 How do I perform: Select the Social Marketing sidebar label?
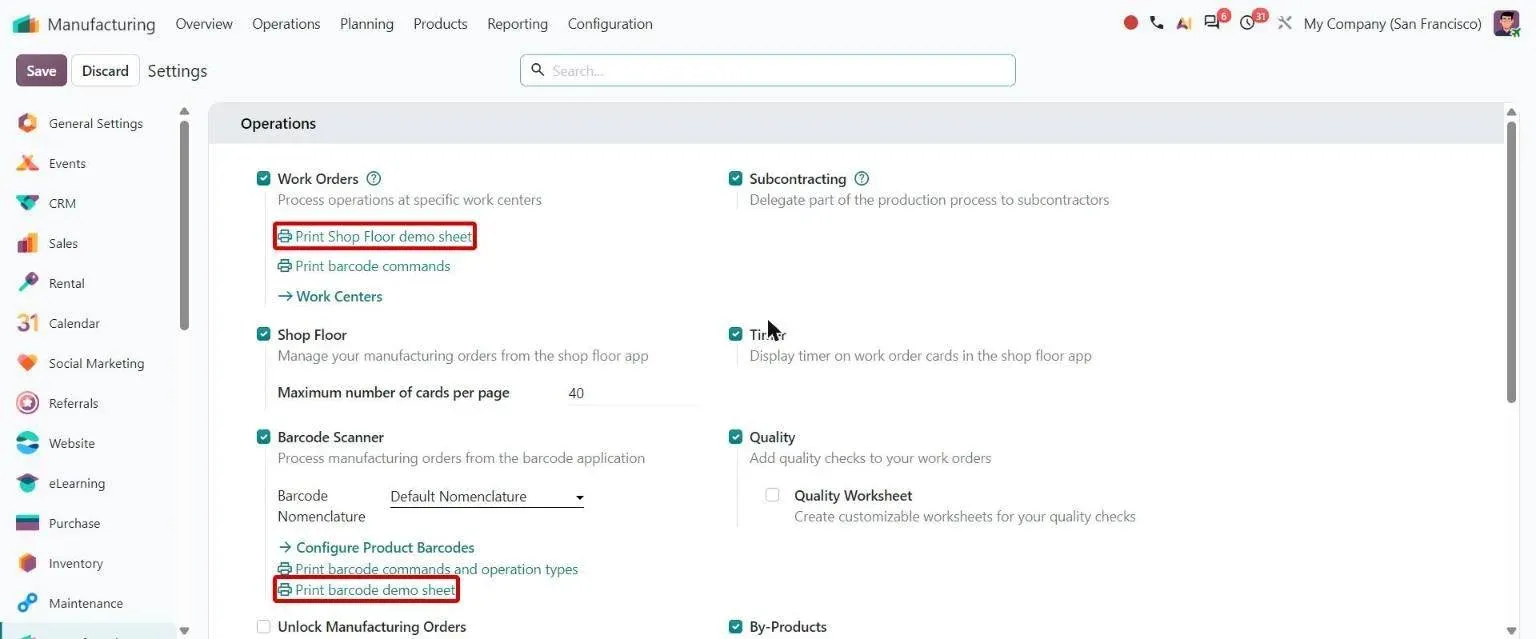click(96, 363)
